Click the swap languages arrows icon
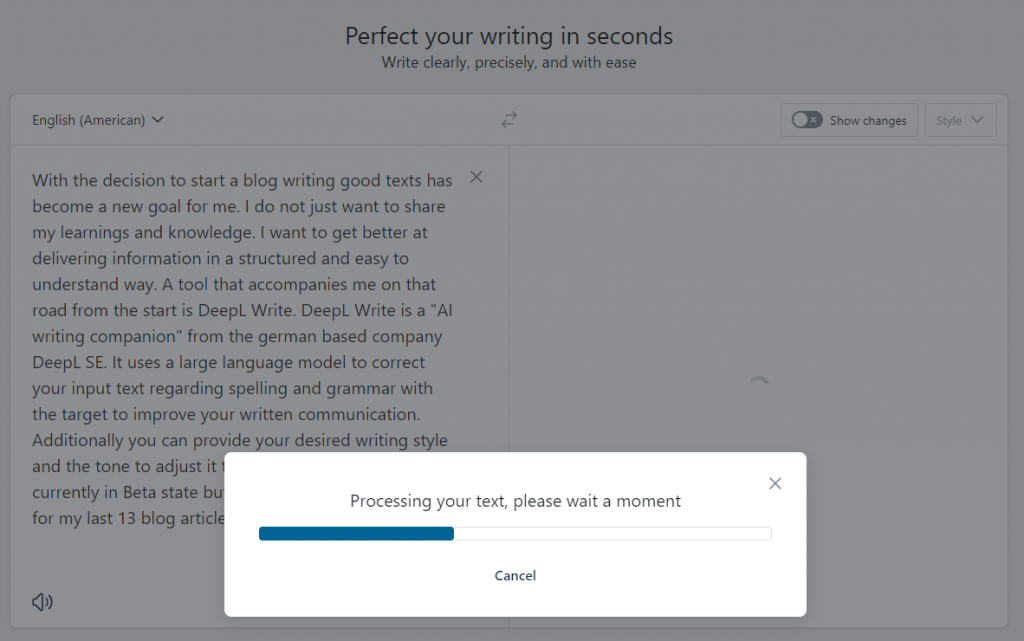Viewport: 1024px width, 641px height. (510, 120)
